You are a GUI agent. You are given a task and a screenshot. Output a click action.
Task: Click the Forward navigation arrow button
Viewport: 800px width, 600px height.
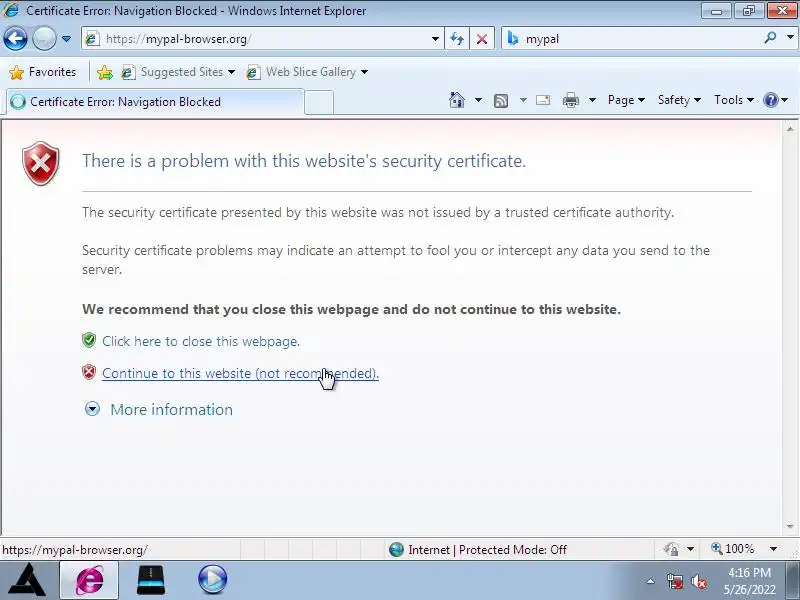click(x=44, y=39)
